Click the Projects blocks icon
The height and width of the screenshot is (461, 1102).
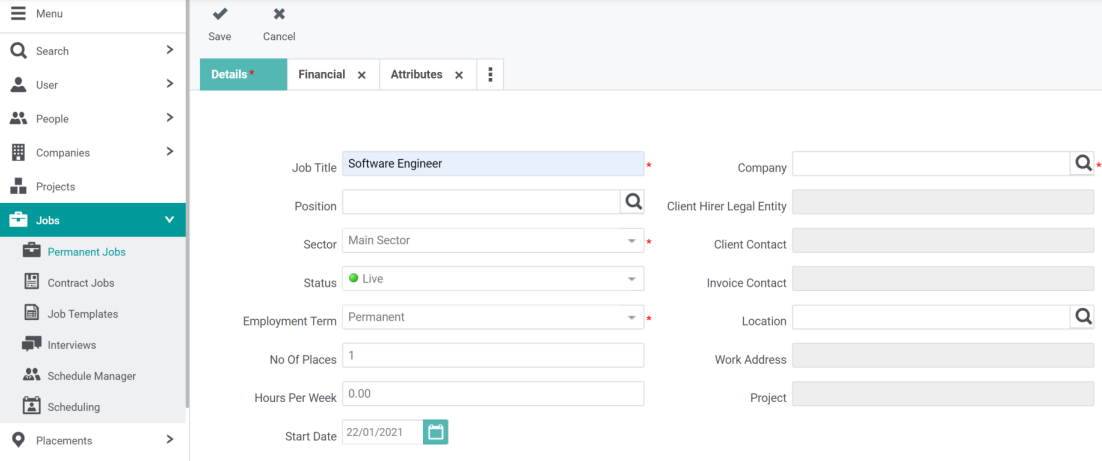[18, 186]
